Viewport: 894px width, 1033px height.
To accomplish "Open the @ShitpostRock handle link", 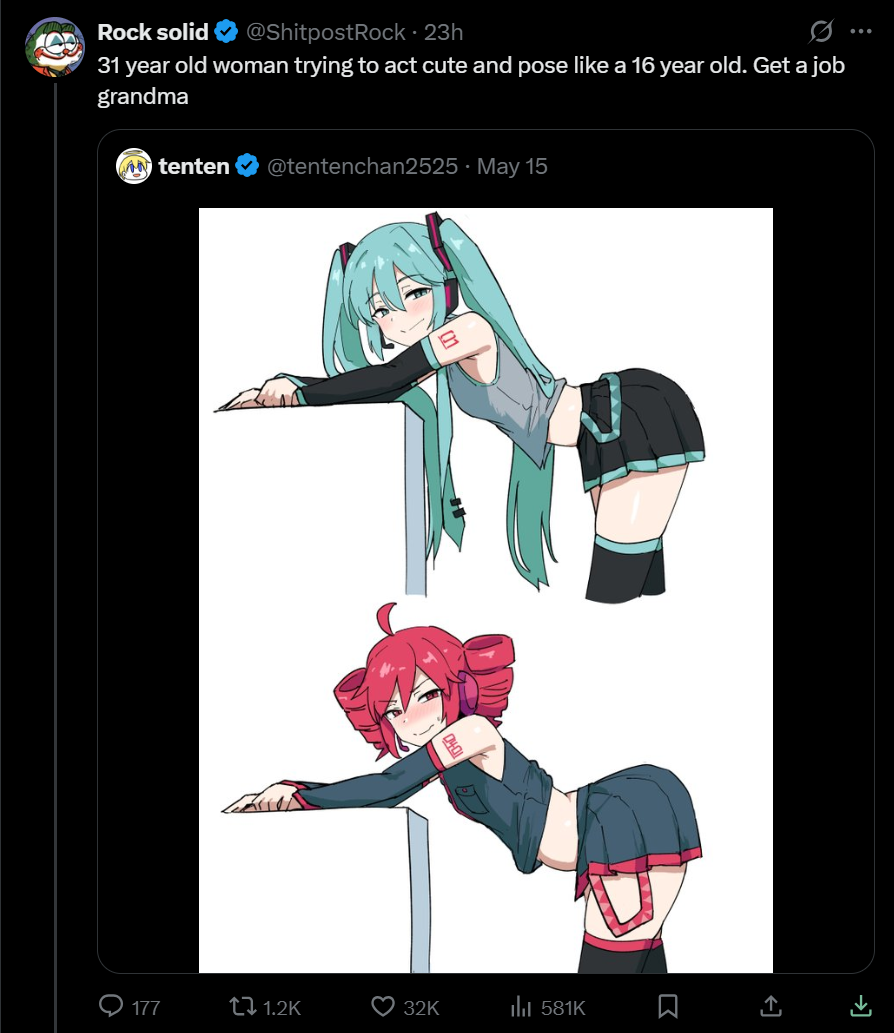I will (325, 32).
